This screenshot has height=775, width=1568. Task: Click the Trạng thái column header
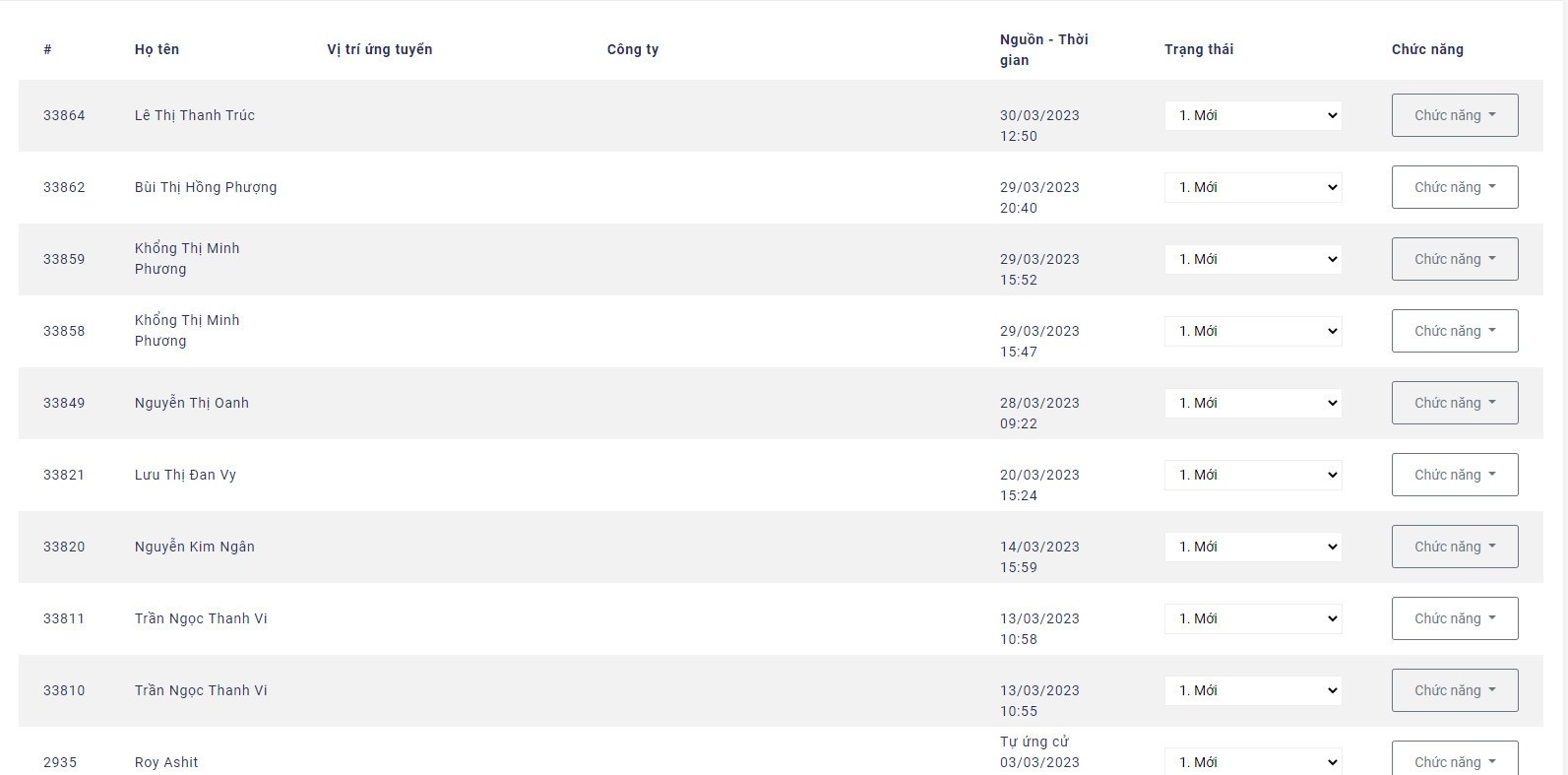[1198, 49]
